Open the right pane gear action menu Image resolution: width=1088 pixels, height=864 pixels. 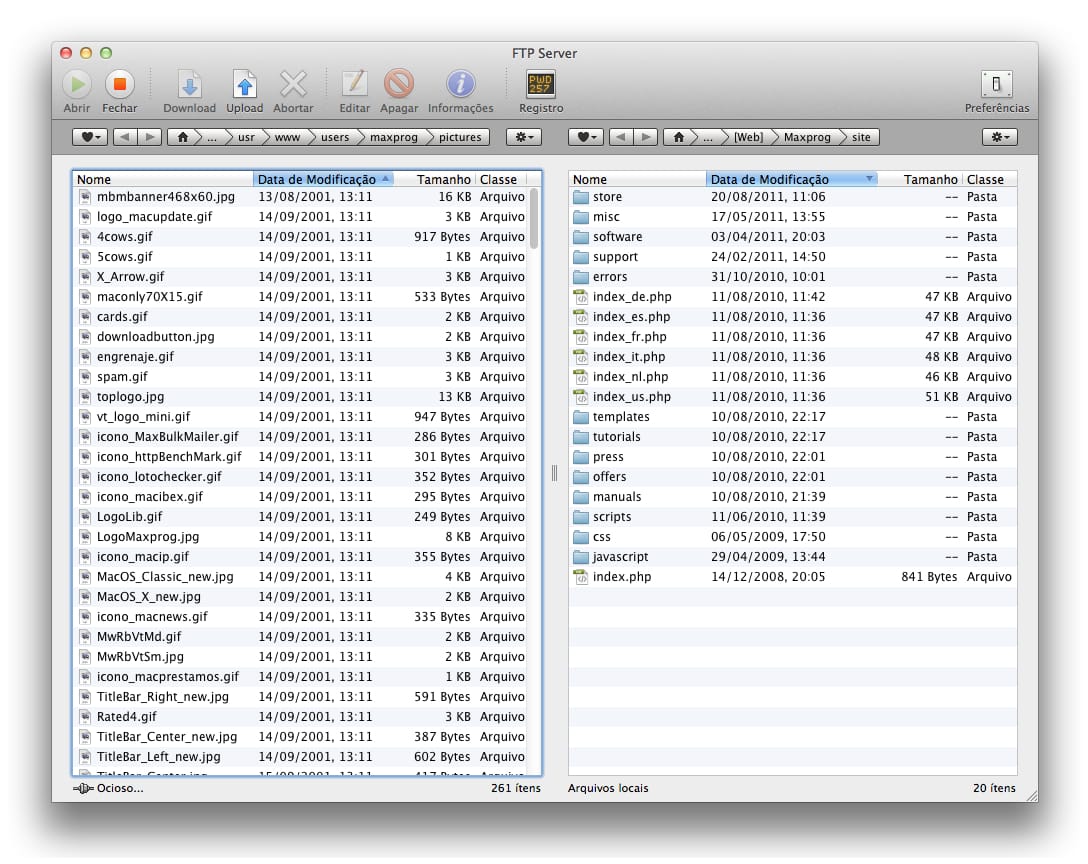[x=999, y=137]
